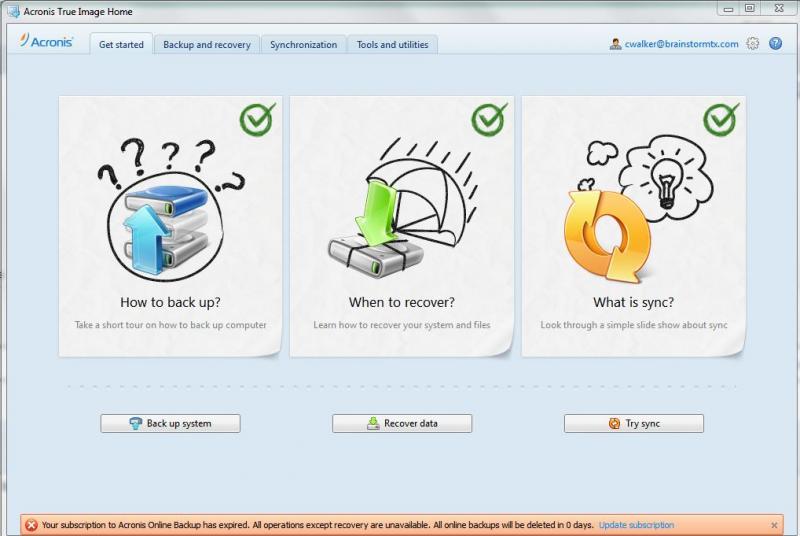This screenshot has width=800, height=536.
Task: Click the user account avatar icon
Action: 615,44
